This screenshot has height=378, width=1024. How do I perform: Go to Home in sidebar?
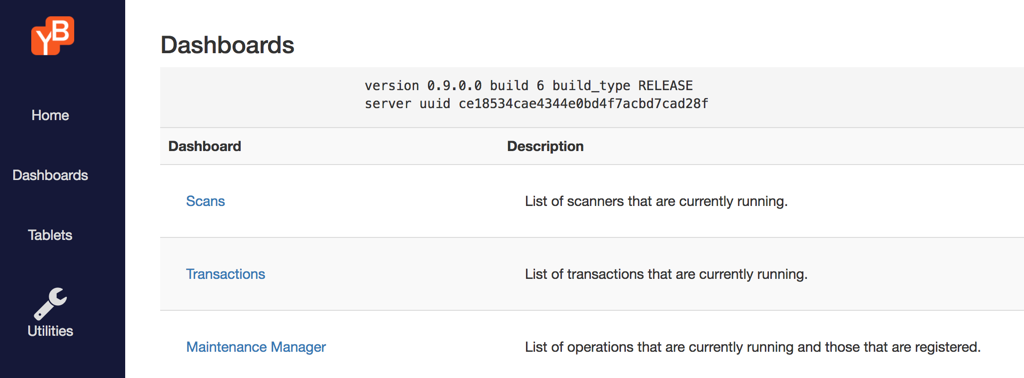(50, 116)
